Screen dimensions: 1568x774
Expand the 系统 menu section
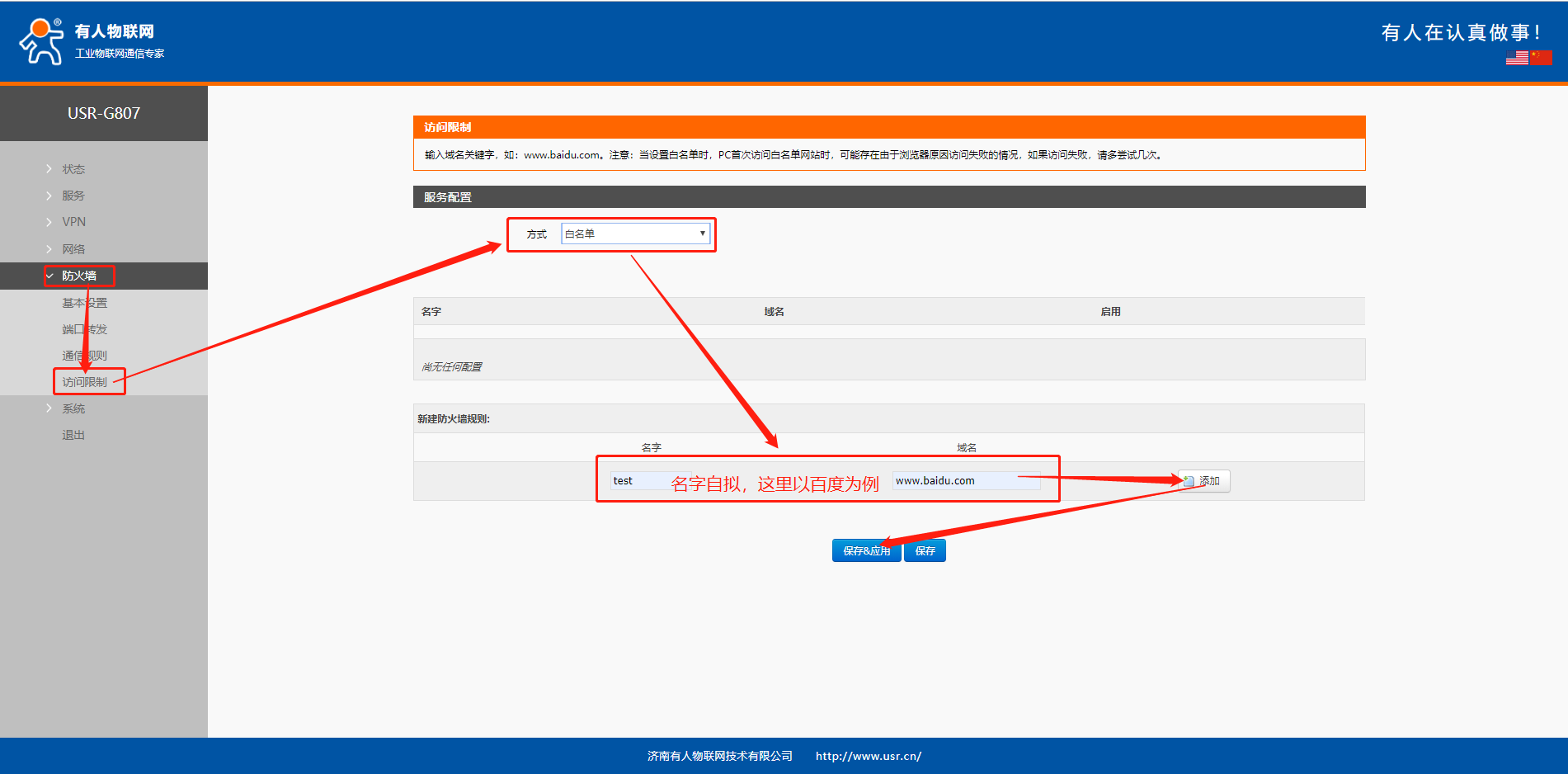(x=73, y=408)
